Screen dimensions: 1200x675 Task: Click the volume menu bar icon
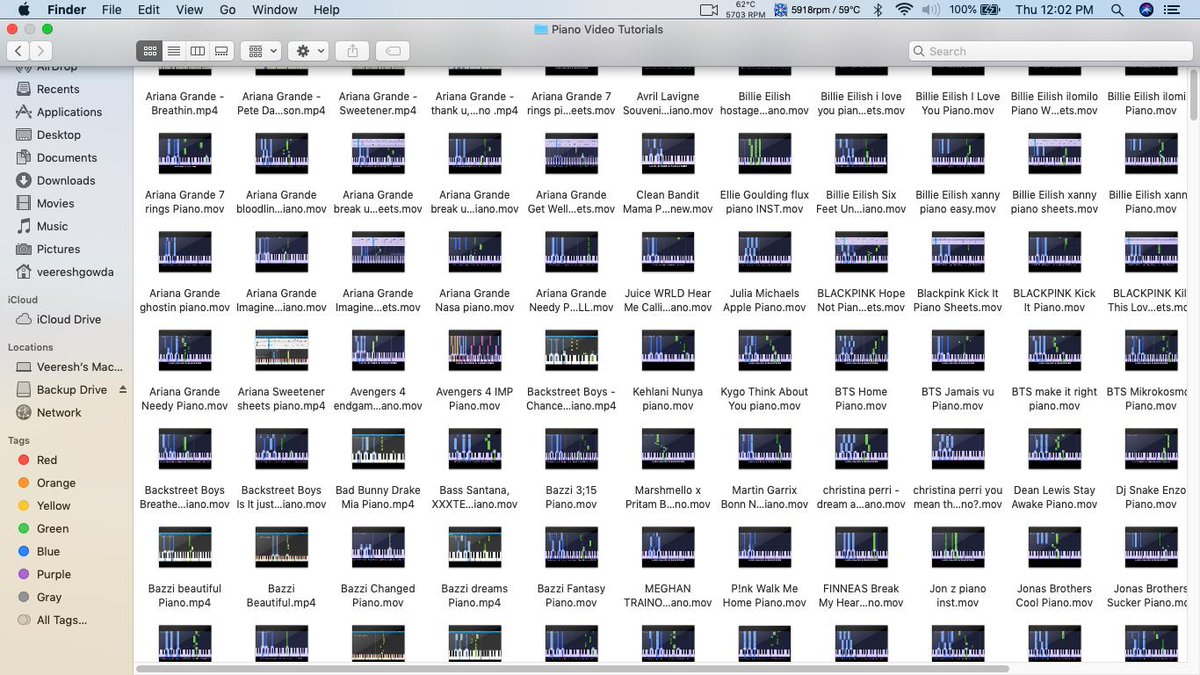pyautogui.click(x=931, y=10)
